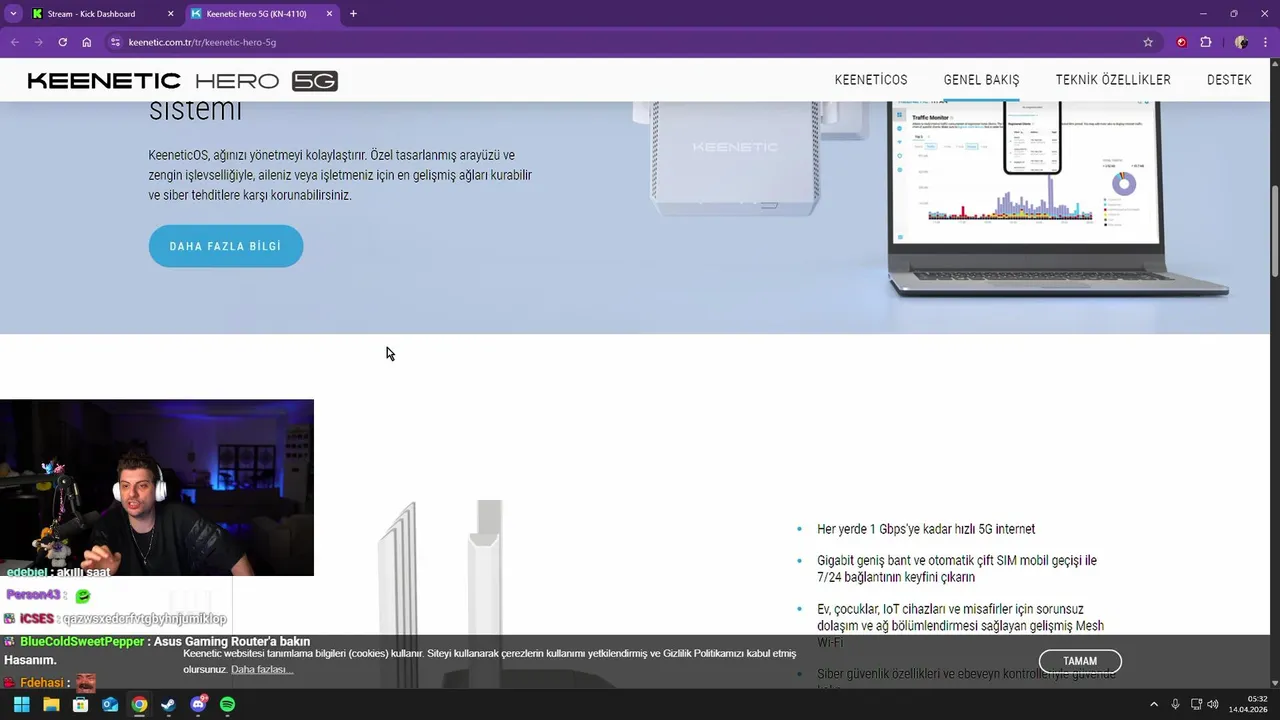Open Discord from the taskbar
The width and height of the screenshot is (1280, 720).
coord(198,704)
